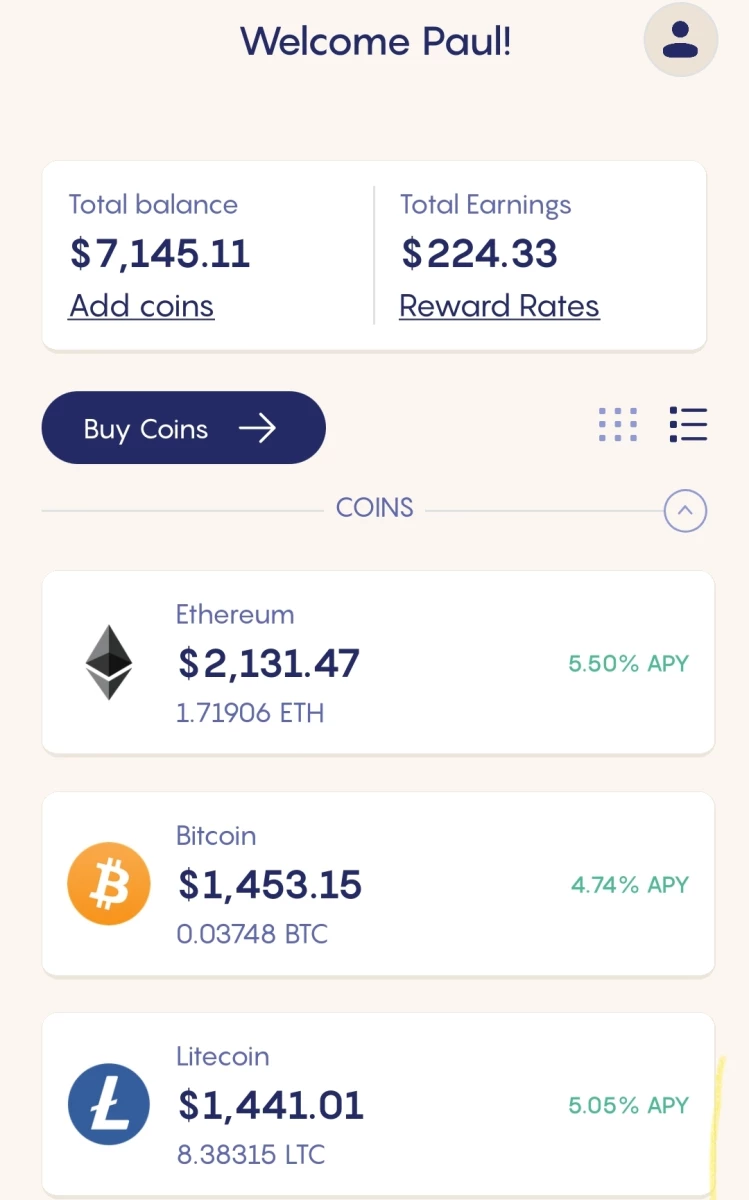Click the orange Bitcoin logo
Viewport: 749px width, 1200px height.
point(108,884)
